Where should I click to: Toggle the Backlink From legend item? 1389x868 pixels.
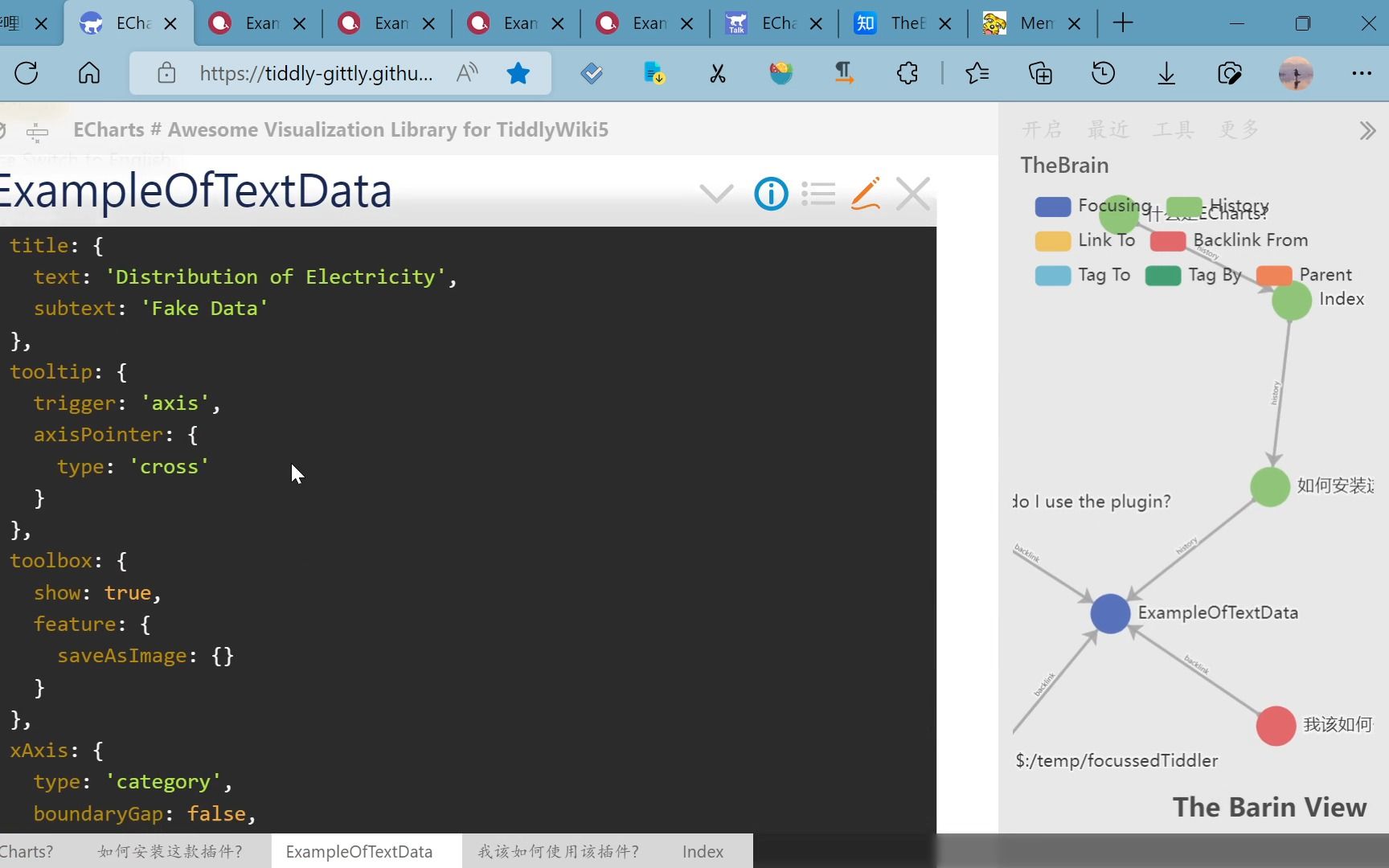(x=1229, y=240)
